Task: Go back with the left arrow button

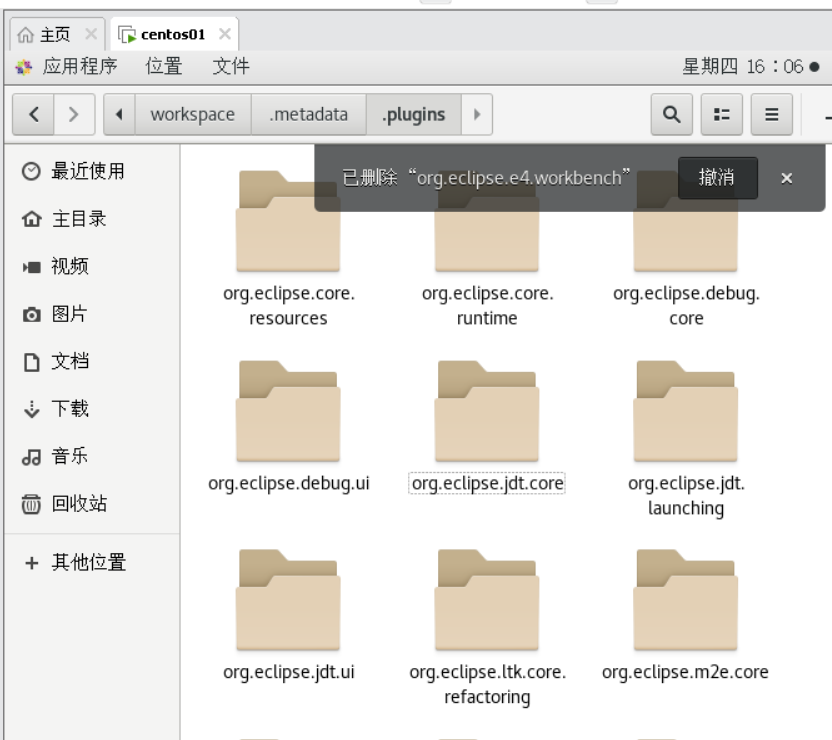Action: pos(33,114)
